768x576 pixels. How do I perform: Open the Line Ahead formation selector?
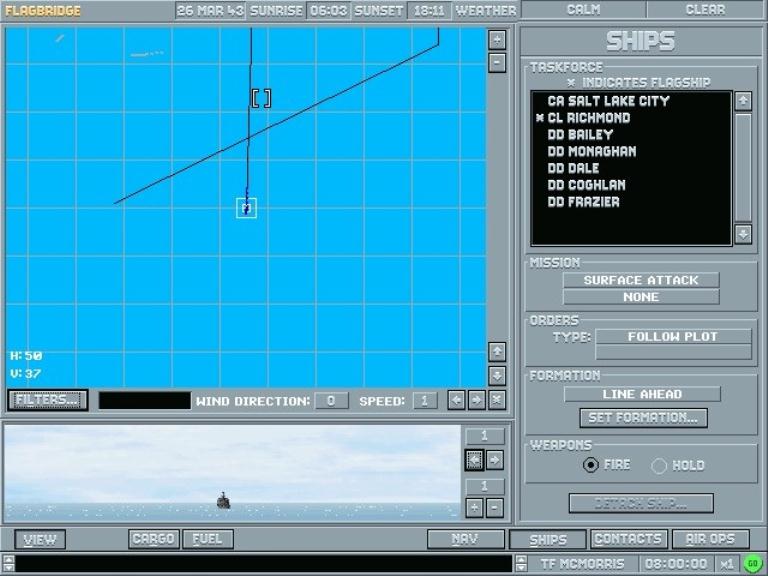point(641,394)
